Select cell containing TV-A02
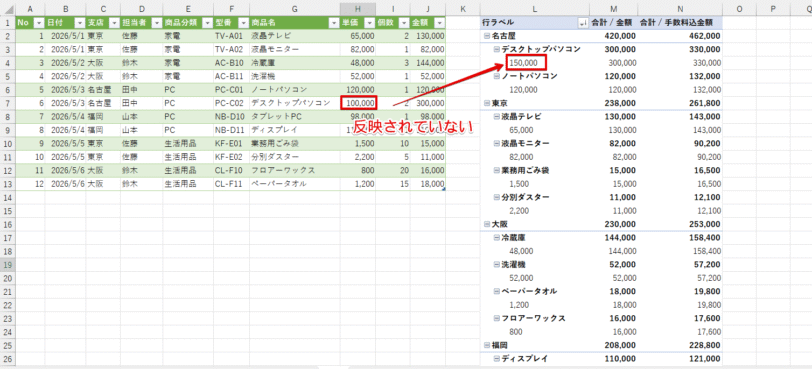This screenshot has width=812, height=369. [x=231, y=49]
